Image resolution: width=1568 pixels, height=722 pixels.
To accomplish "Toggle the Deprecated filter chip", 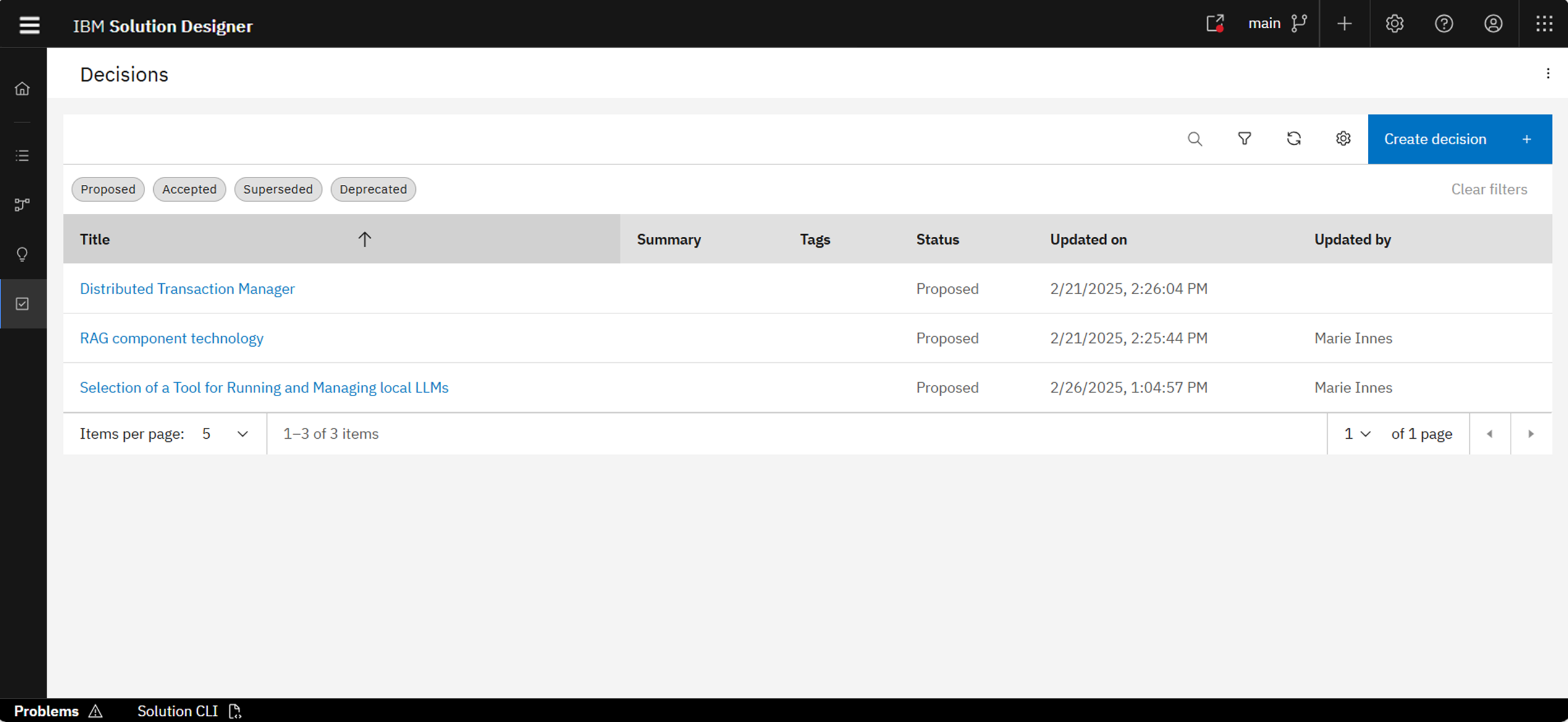I will tap(373, 189).
